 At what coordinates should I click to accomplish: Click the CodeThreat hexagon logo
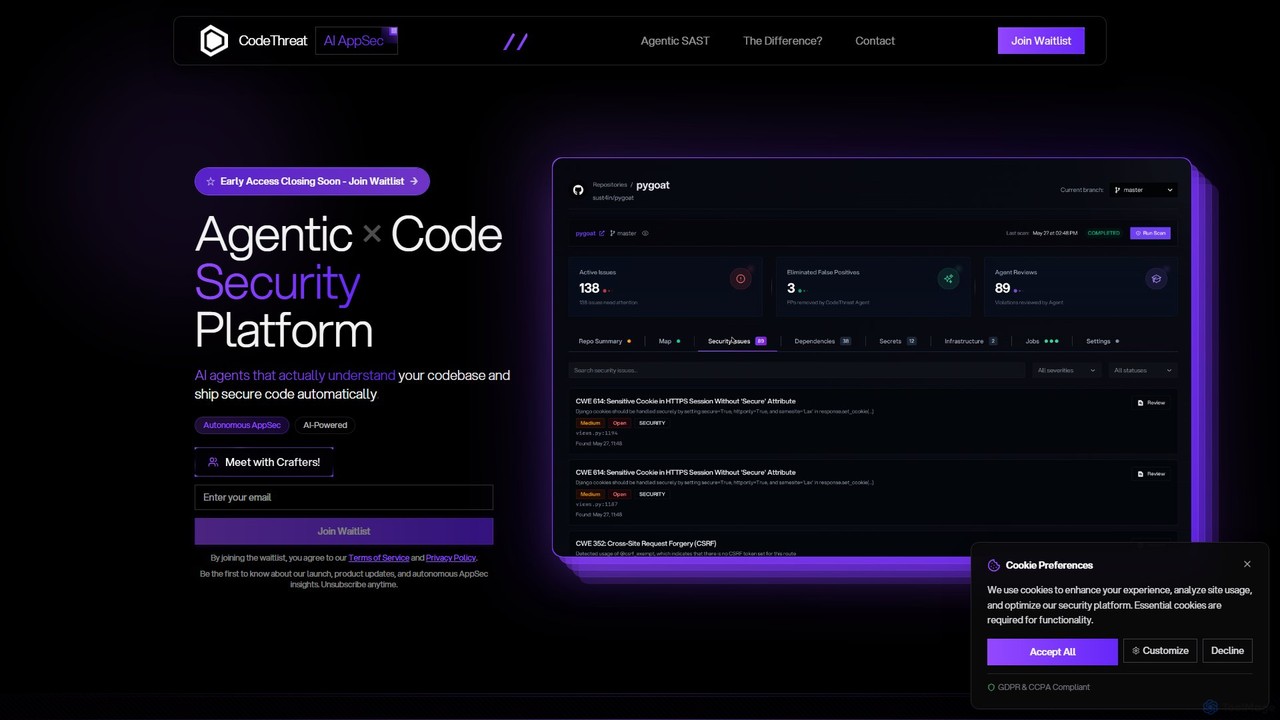pos(214,41)
